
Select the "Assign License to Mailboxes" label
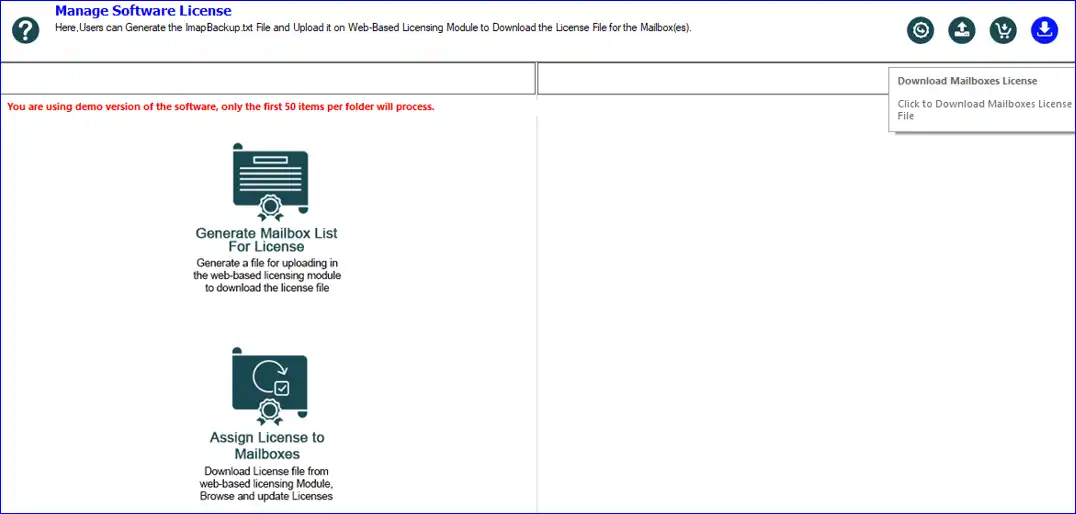(267, 445)
